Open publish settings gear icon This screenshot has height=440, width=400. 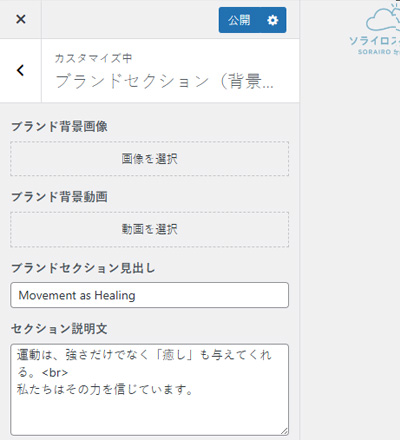tap(273, 20)
